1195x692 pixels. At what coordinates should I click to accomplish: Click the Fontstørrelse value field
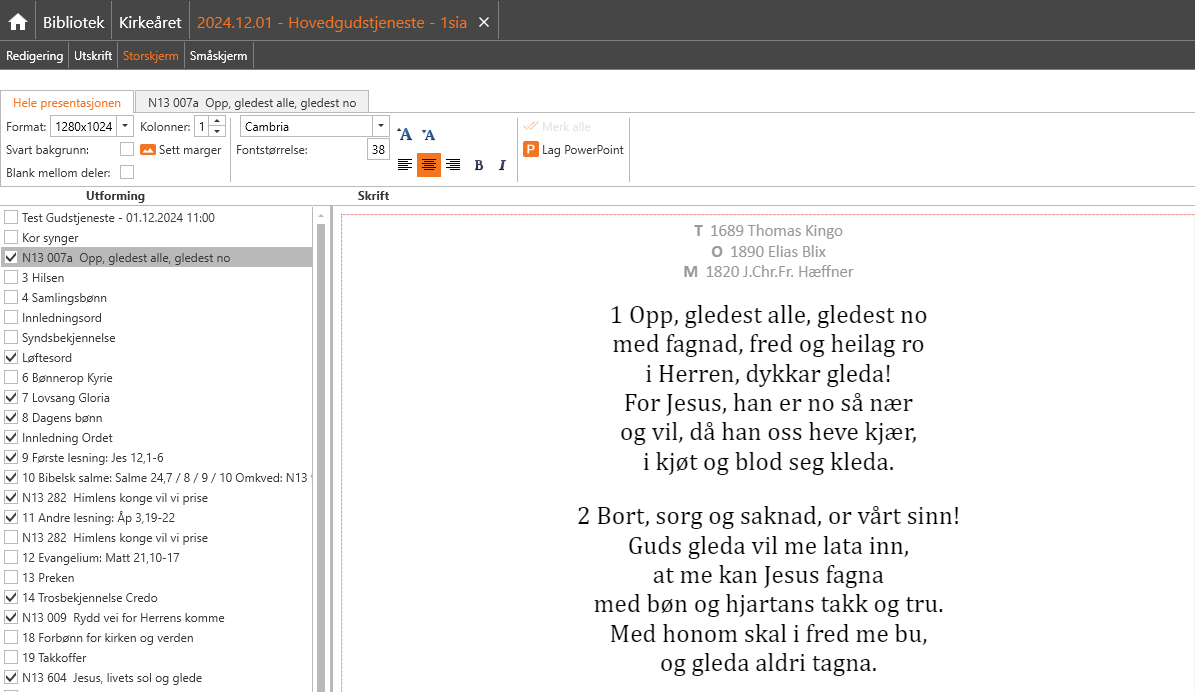click(378, 149)
